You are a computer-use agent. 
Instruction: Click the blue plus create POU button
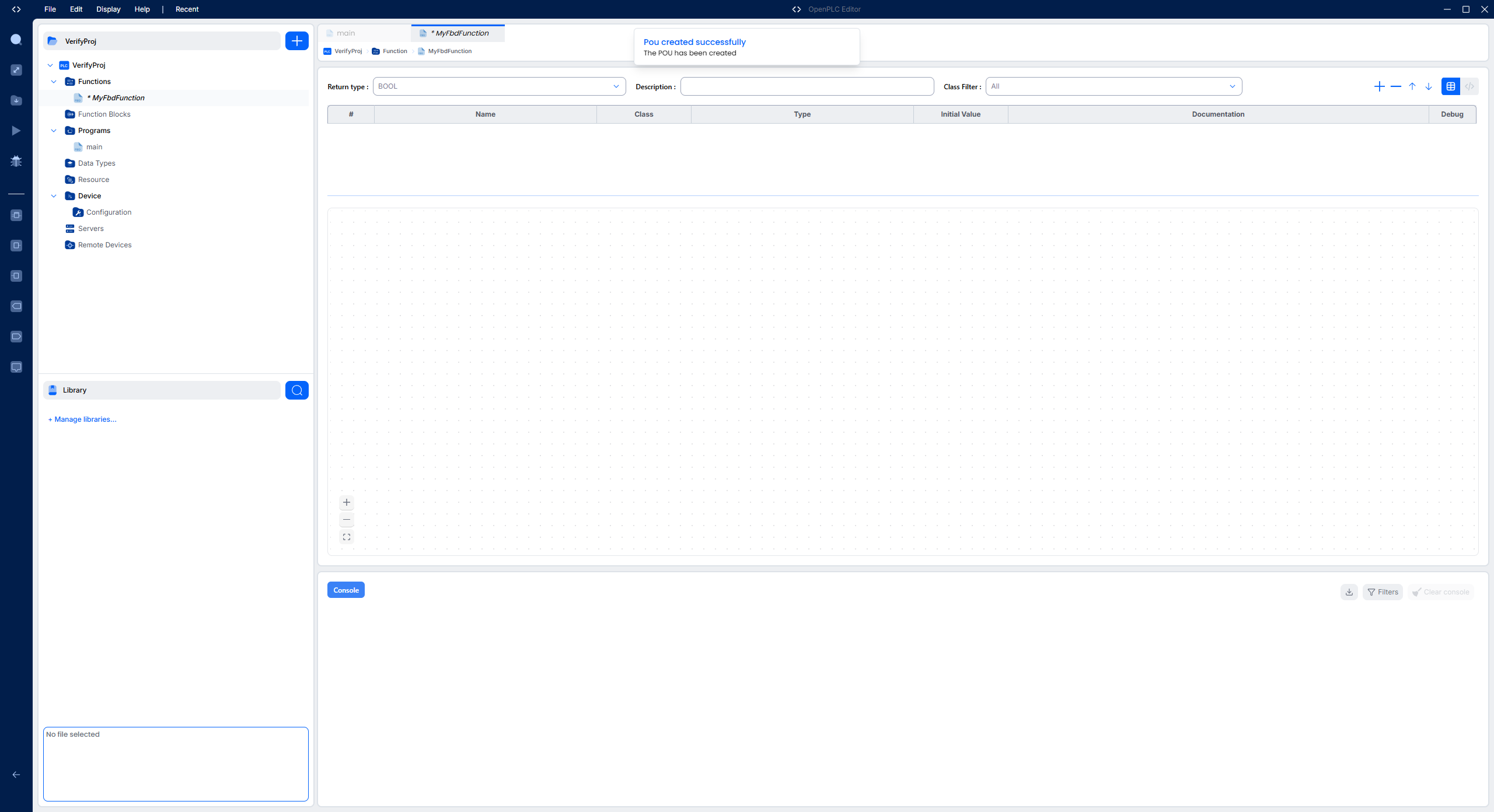click(x=297, y=41)
